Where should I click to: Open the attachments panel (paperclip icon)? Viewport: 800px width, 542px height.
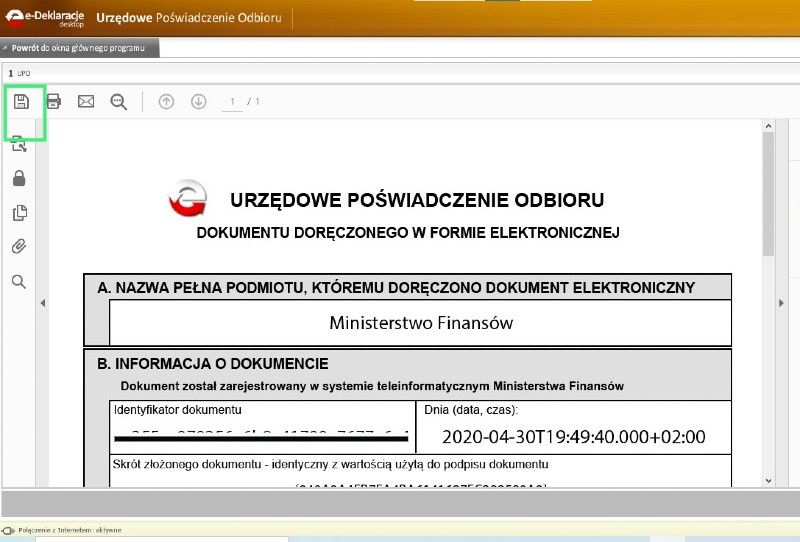point(19,247)
